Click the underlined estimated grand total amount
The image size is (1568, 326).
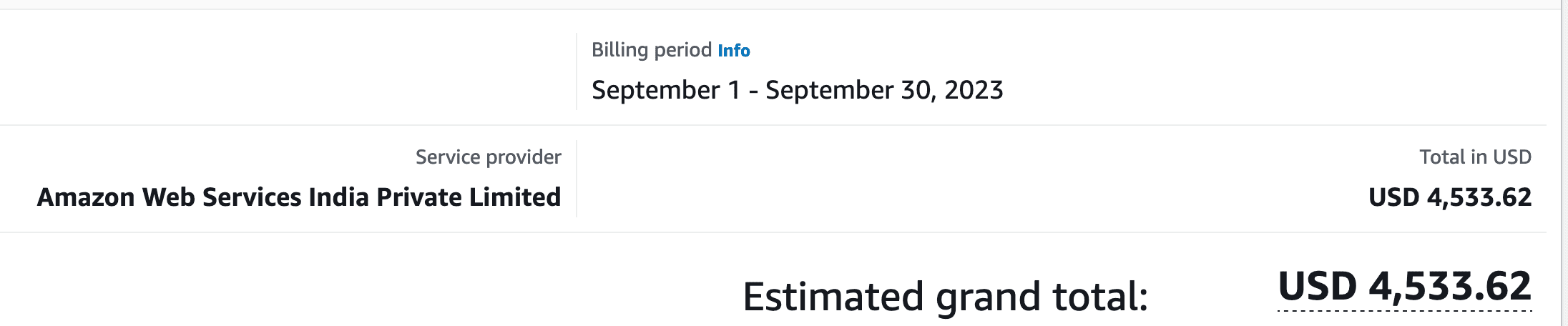[x=1404, y=287]
